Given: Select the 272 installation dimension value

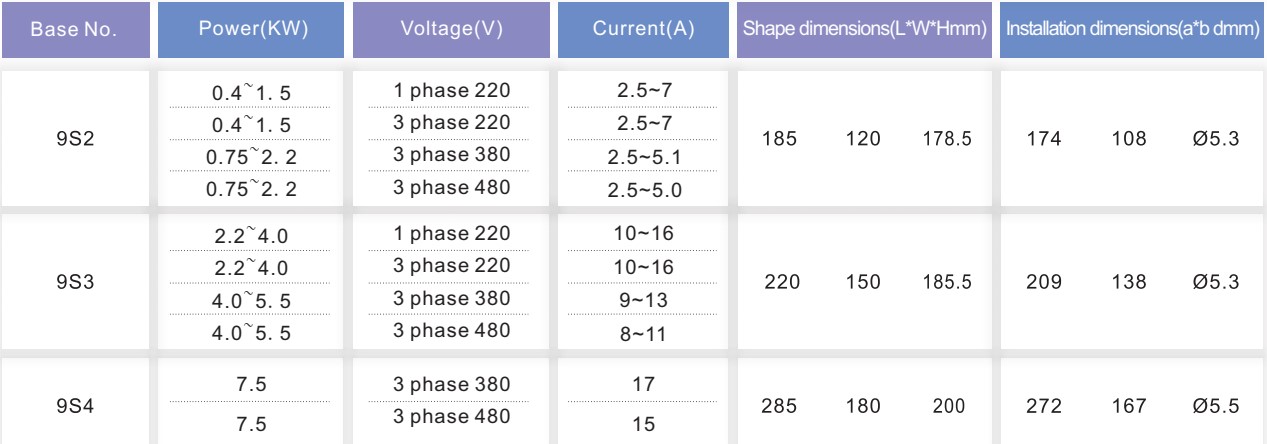Looking at the screenshot, I should [x=1042, y=405].
